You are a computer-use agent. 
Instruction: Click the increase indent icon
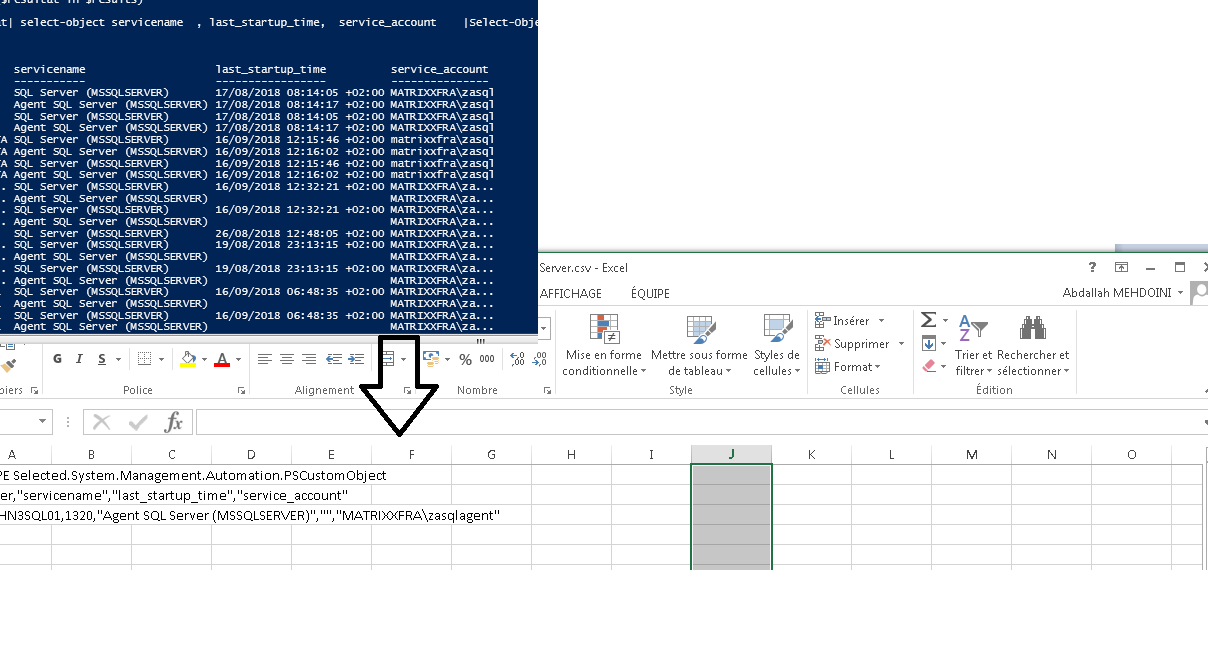coord(355,360)
